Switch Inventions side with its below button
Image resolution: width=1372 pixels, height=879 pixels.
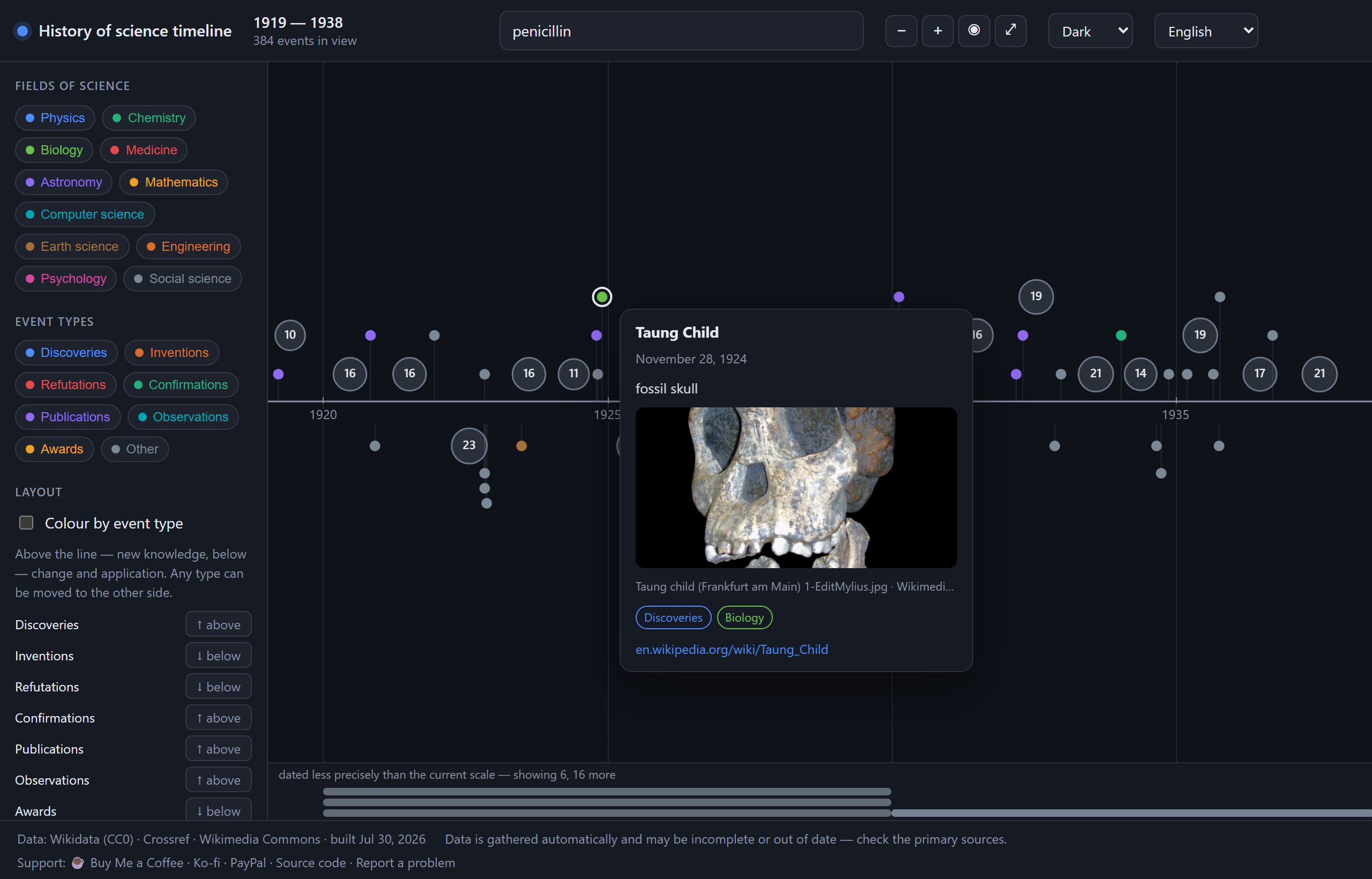219,656
